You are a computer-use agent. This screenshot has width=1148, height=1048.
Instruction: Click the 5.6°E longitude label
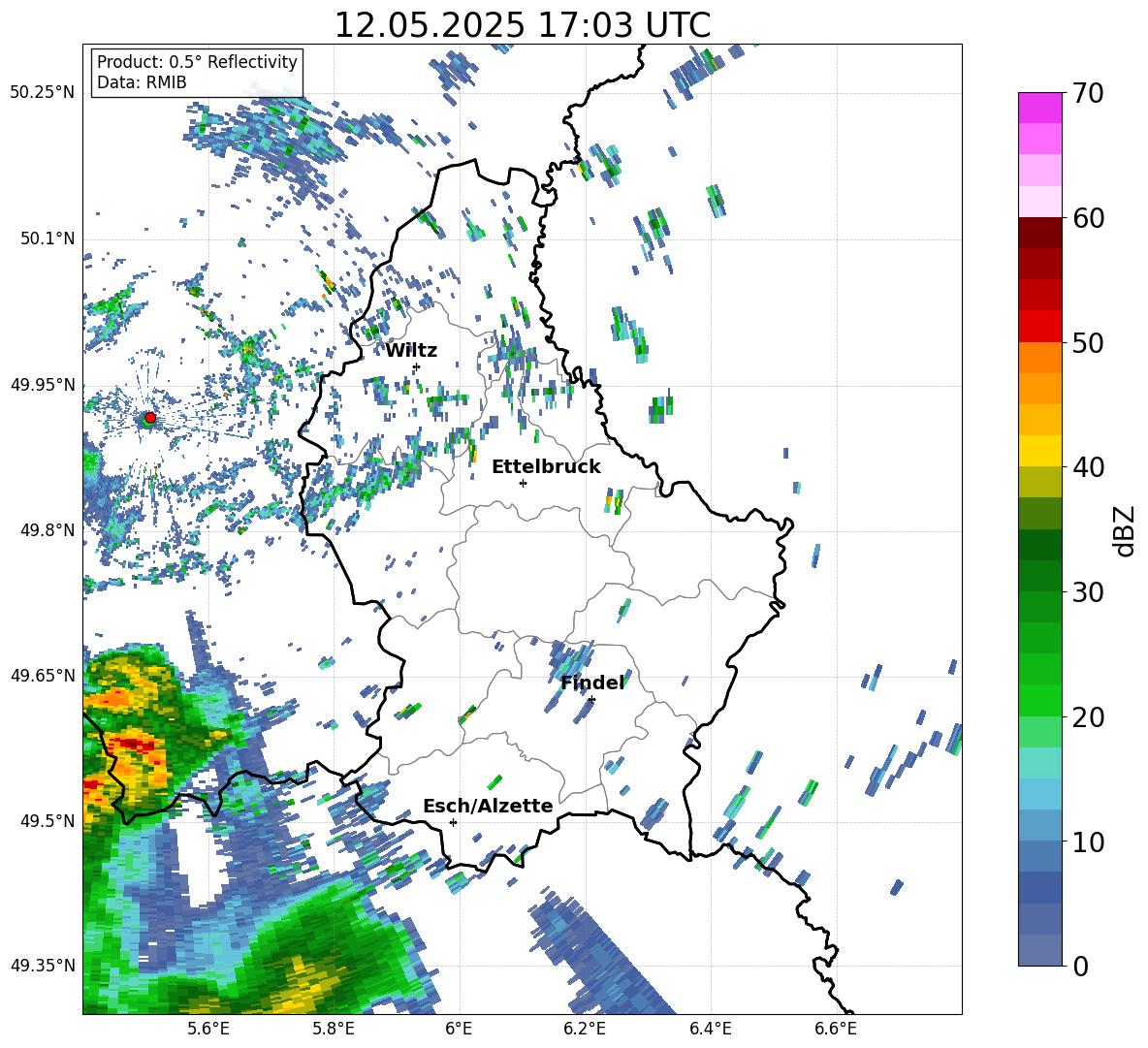pyautogui.click(x=208, y=1029)
